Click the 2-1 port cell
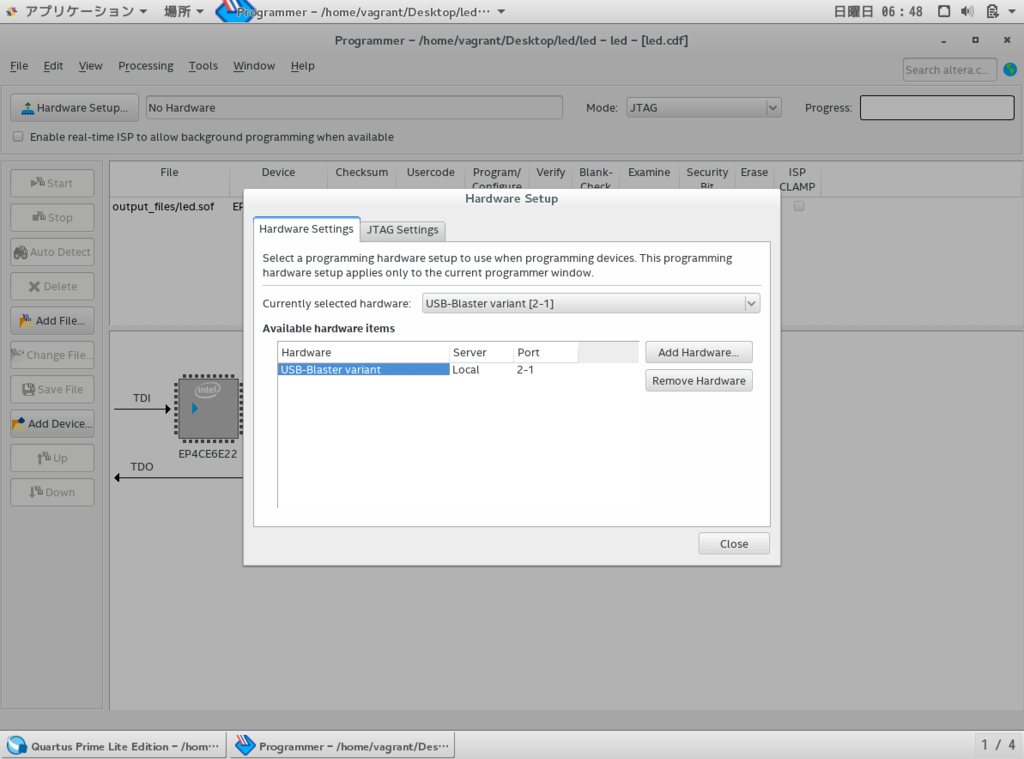The width and height of the screenshot is (1024, 759). point(526,370)
